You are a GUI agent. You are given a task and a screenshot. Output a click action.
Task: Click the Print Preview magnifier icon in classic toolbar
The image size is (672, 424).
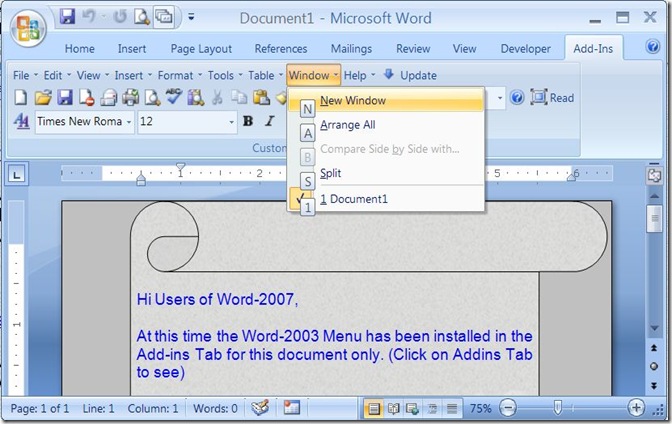(x=153, y=98)
